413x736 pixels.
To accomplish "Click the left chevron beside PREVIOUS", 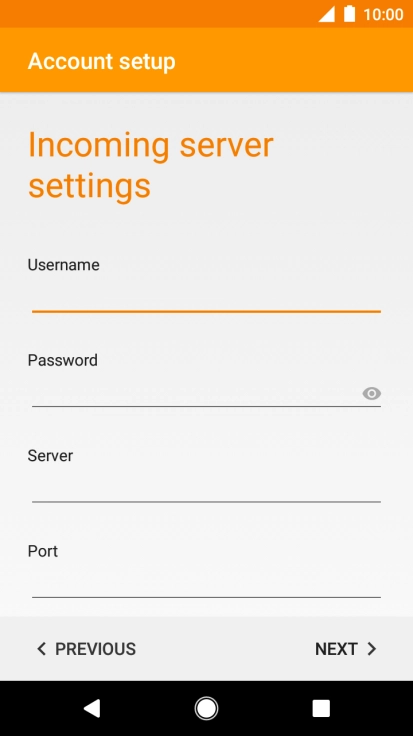I will (41, 649).
